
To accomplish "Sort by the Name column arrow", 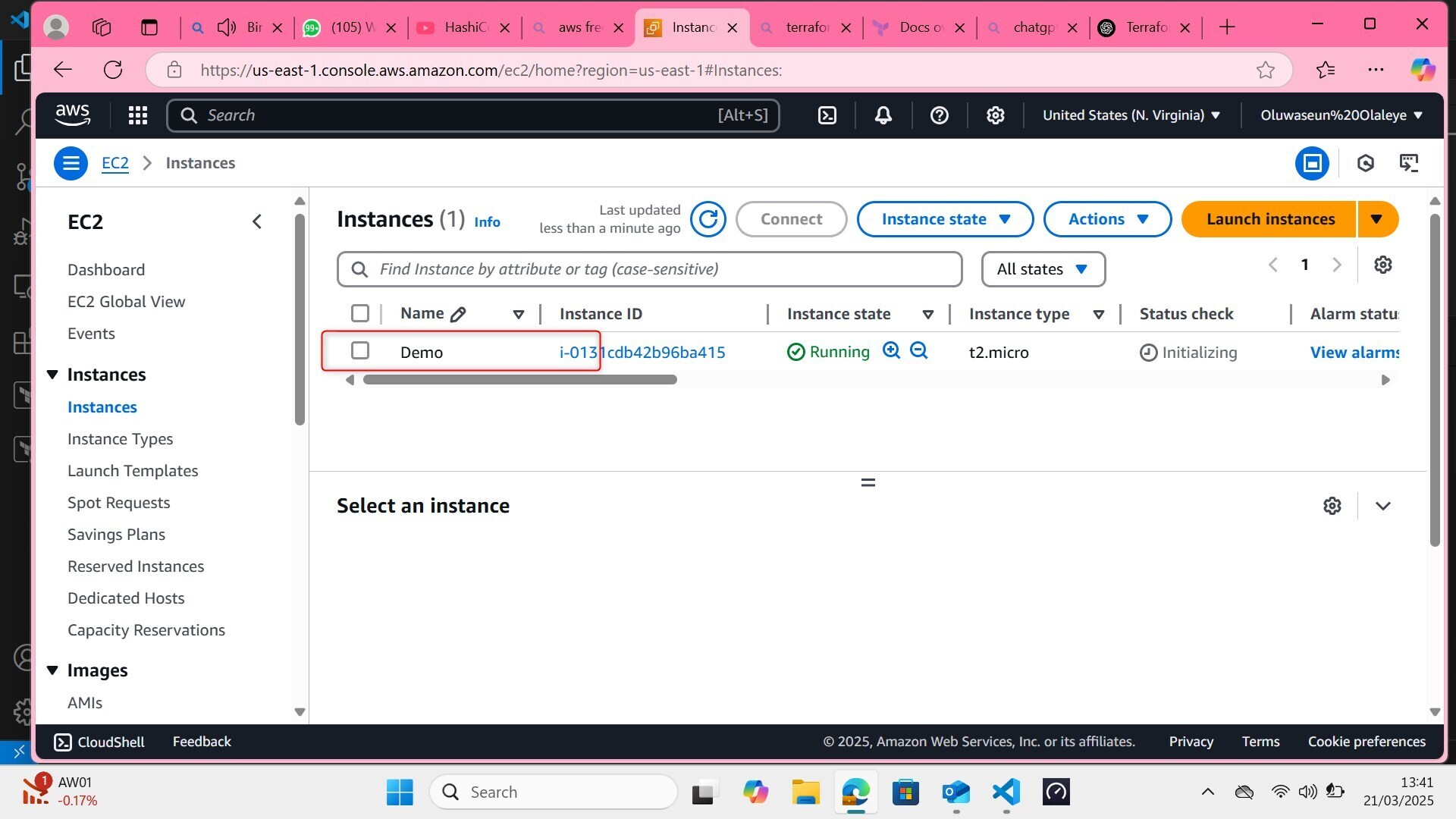I will tap(519, 314).
